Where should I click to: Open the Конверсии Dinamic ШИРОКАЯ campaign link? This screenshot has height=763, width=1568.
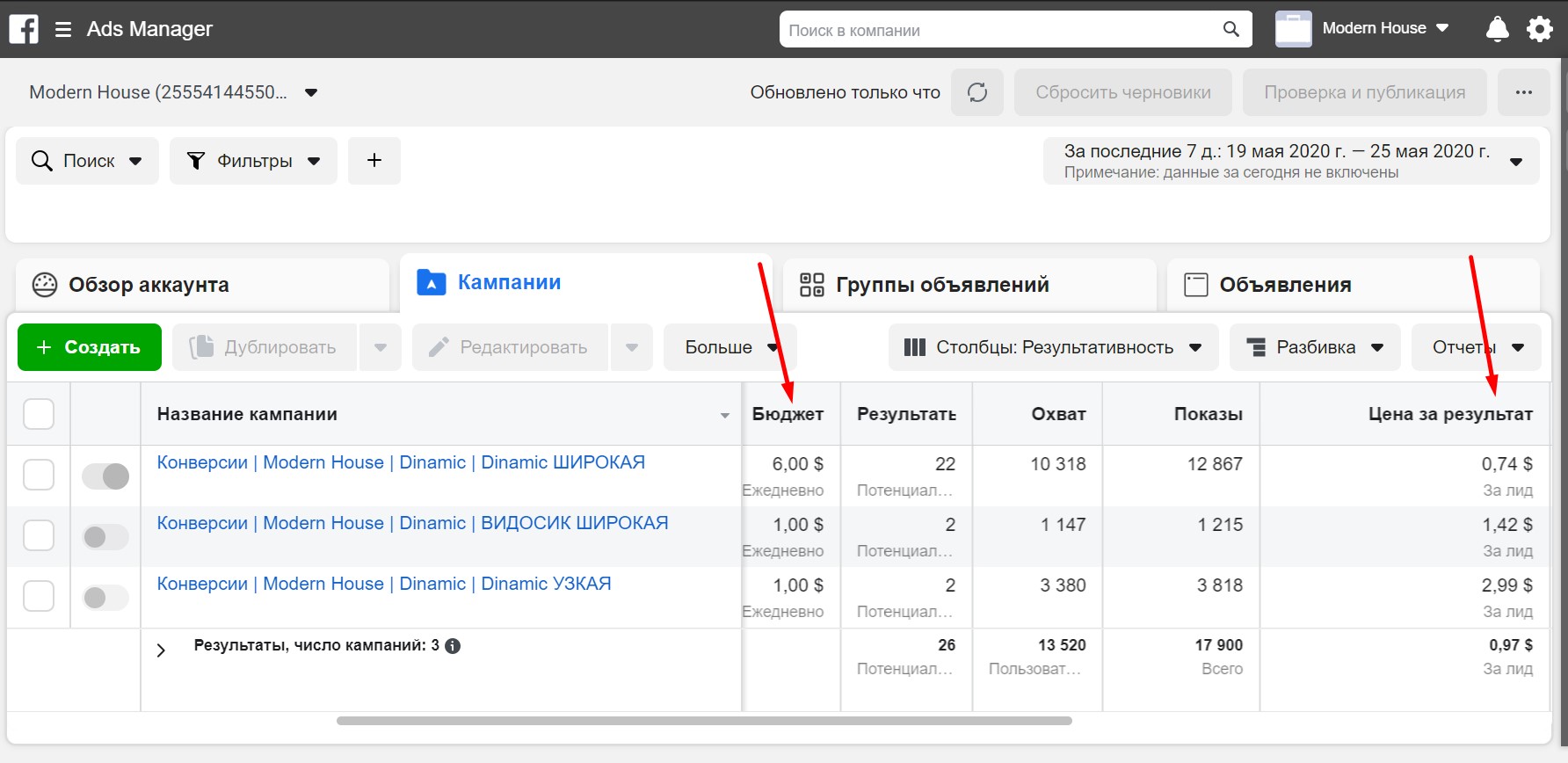(x=401, y=462)
